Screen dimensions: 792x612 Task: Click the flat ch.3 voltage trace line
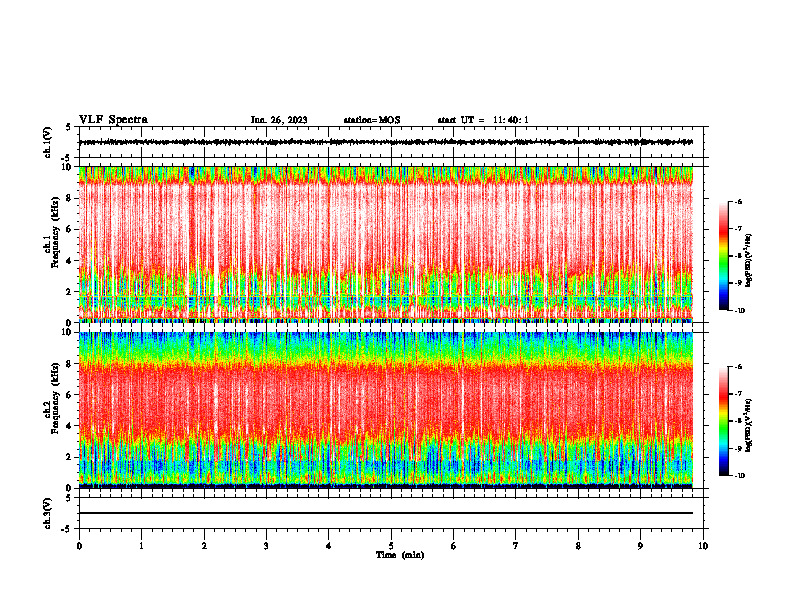click(386, 513)
